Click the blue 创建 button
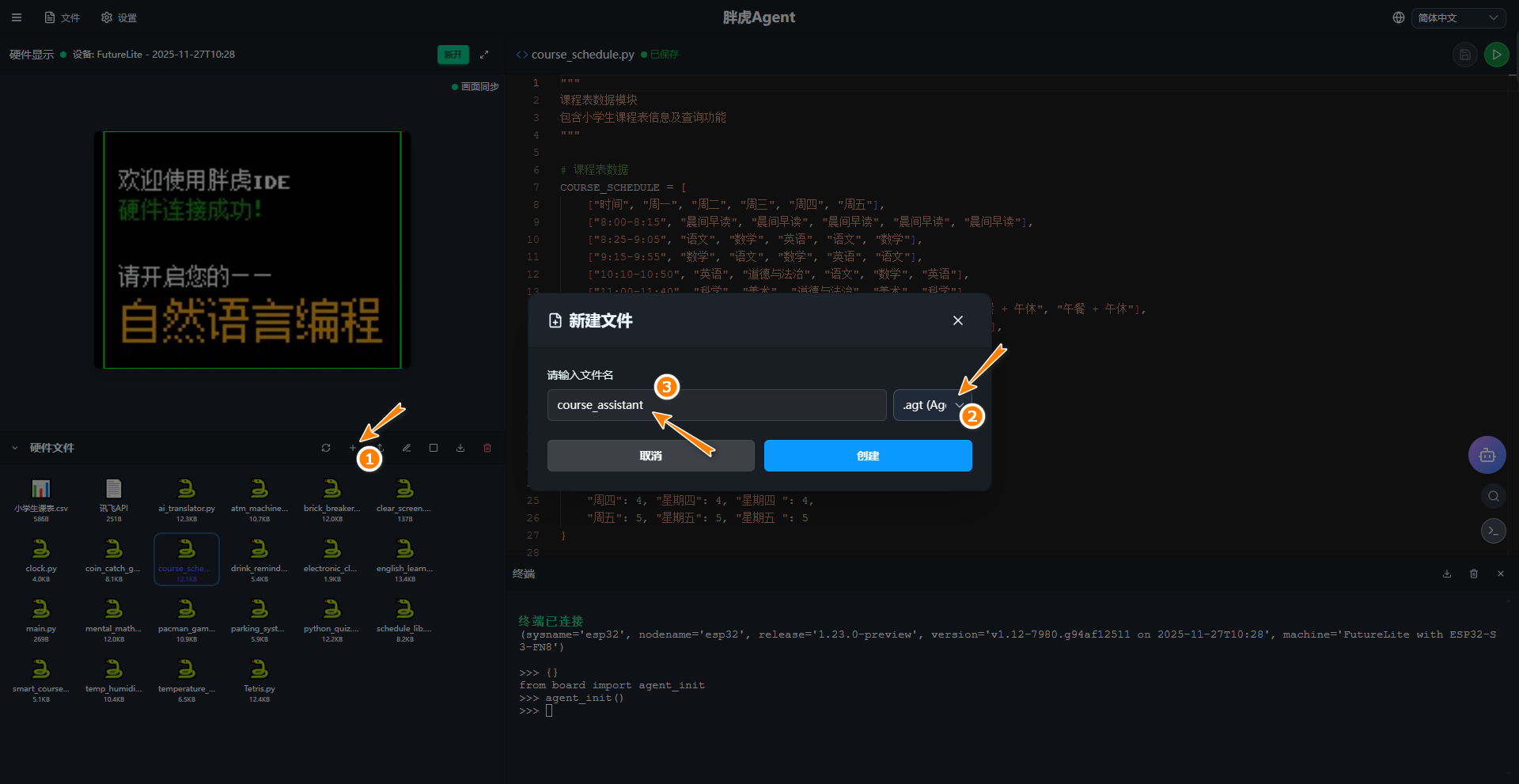The image size is (1519, 784). pos(867,456)
